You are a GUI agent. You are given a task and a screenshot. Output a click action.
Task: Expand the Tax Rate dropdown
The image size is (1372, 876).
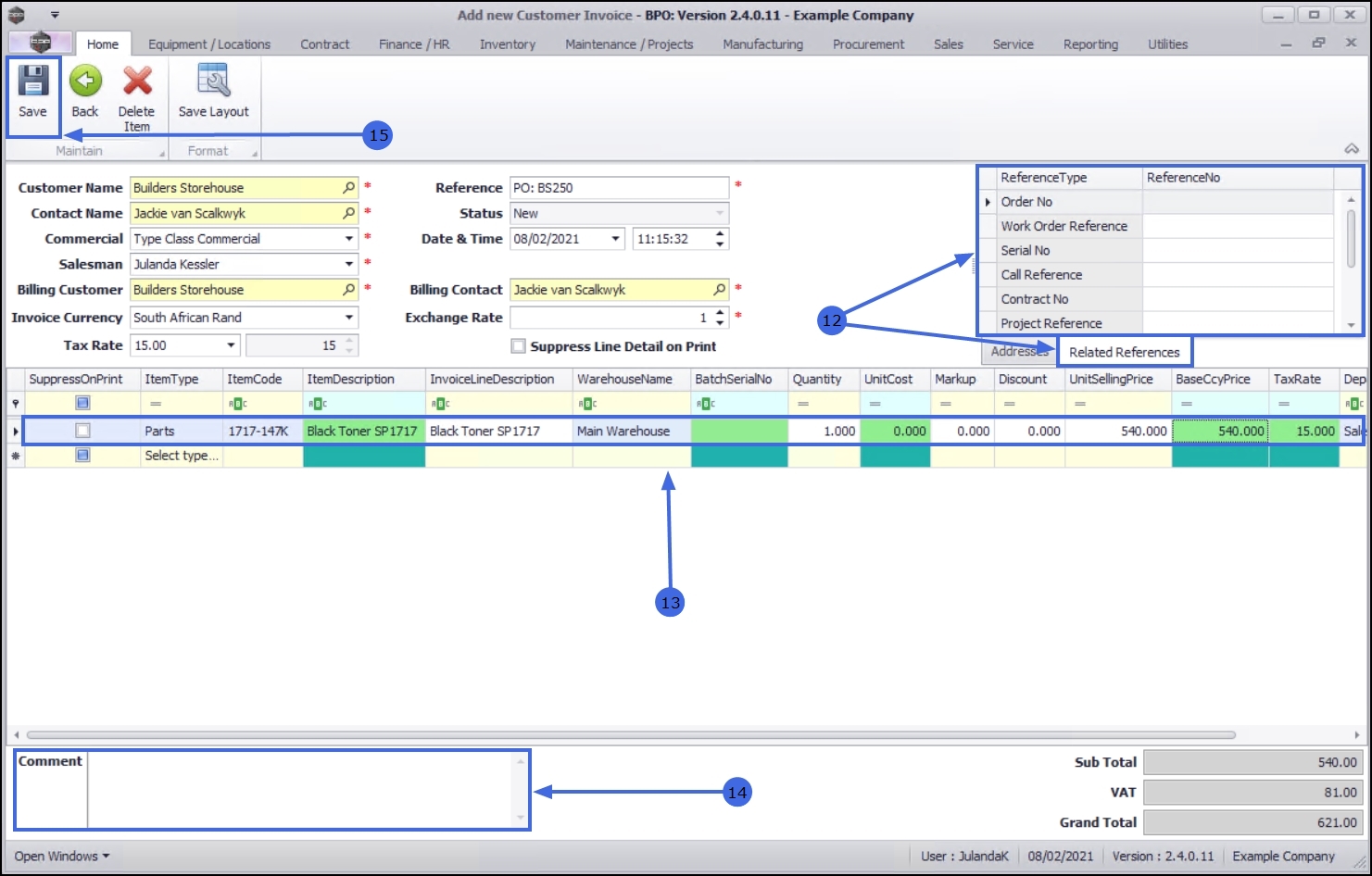[x=231, y=345]
